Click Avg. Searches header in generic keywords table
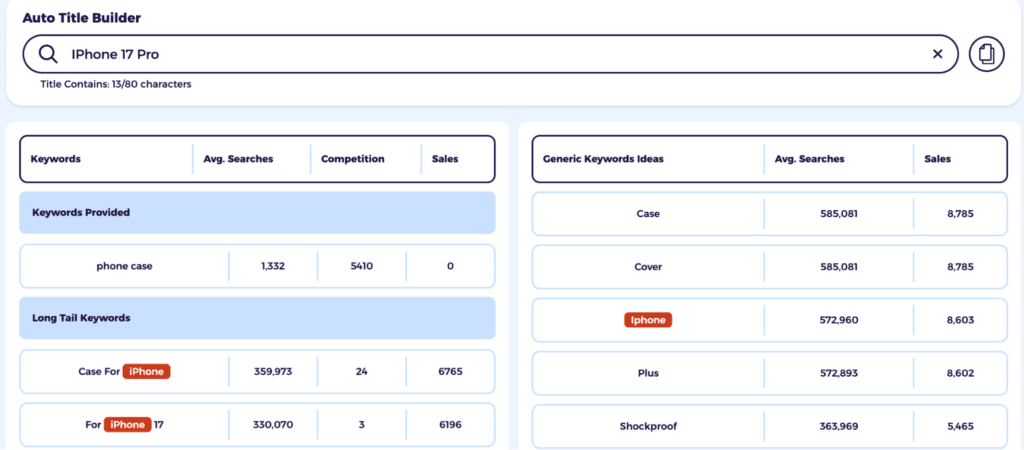 [x=809, y=159]
